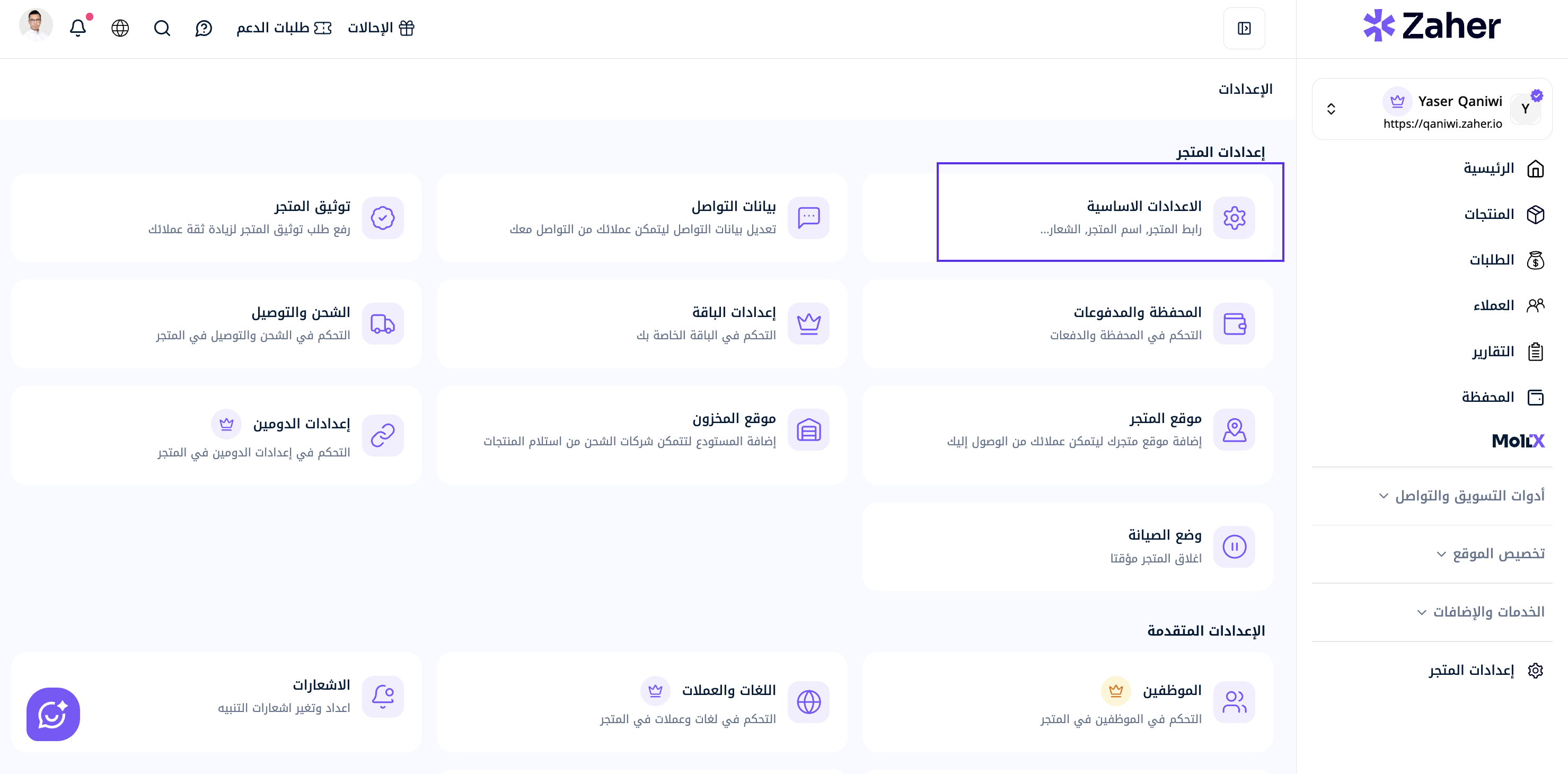Open the طلبات الدعم link
The height and width of the screenshot is (774, 1568).
[x=284, y=28]
